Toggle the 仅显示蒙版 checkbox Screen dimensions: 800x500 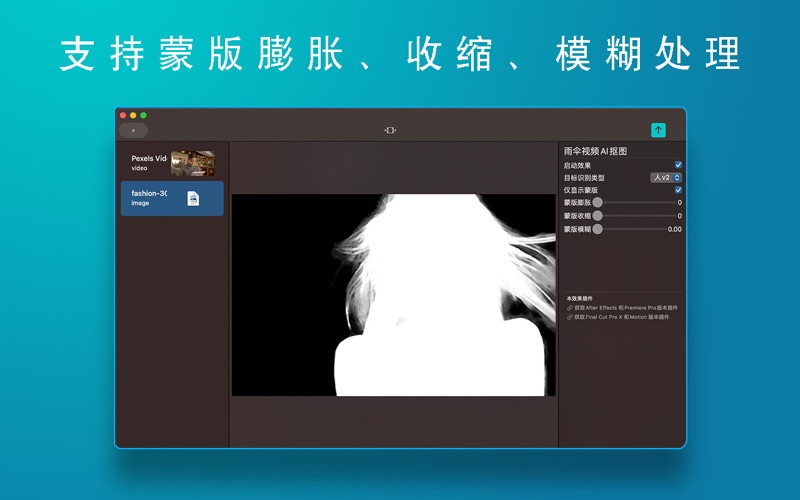click(678, 190)
